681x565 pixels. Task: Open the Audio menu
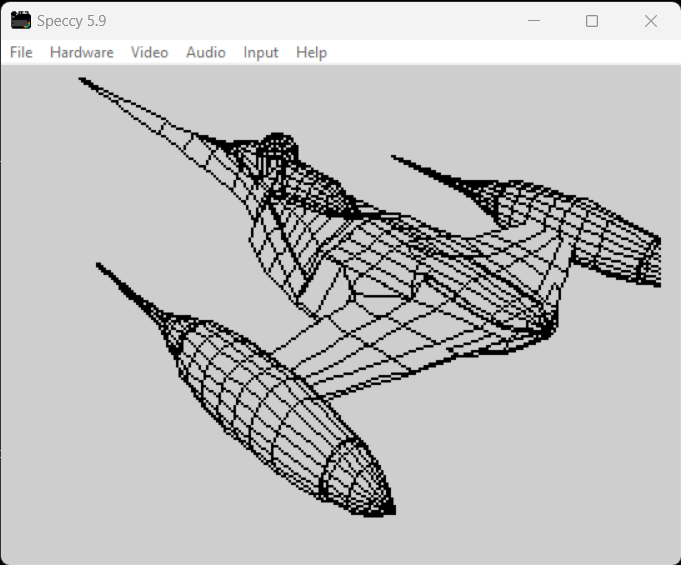(x=206, y=52)
